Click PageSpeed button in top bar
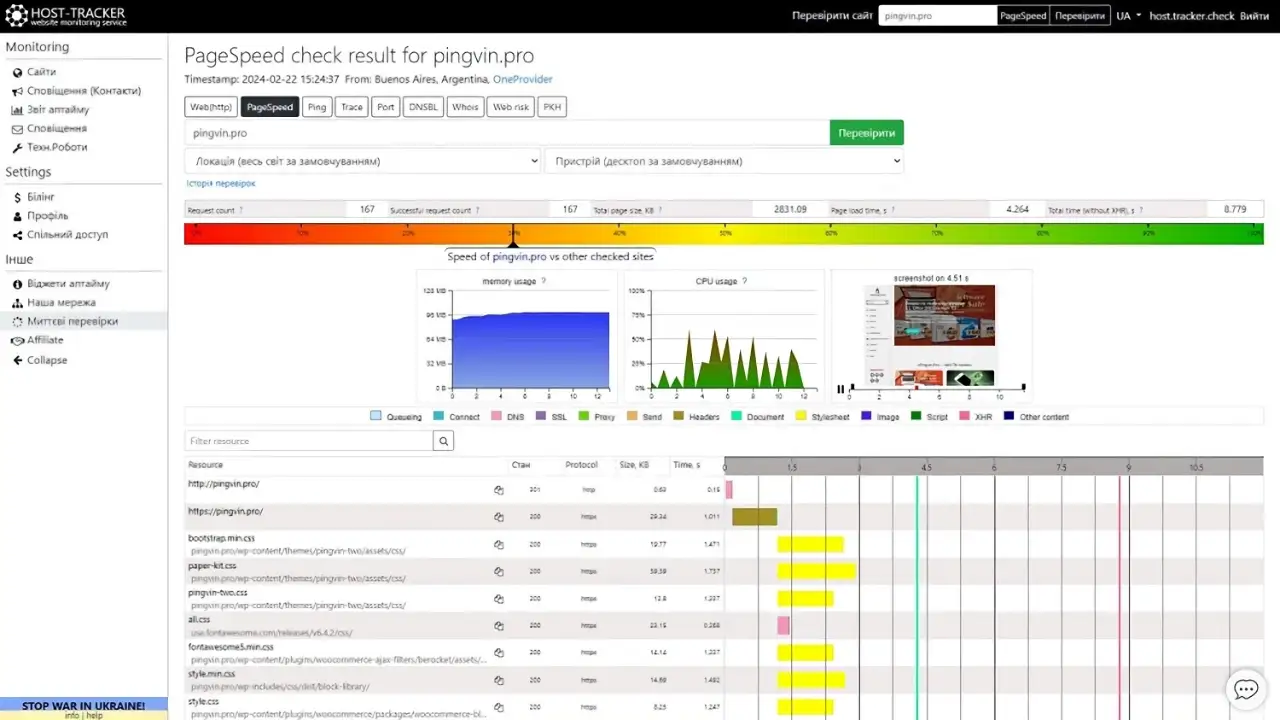Image resolution: width=1280 pixels, height=720 pixels. 1023,16
